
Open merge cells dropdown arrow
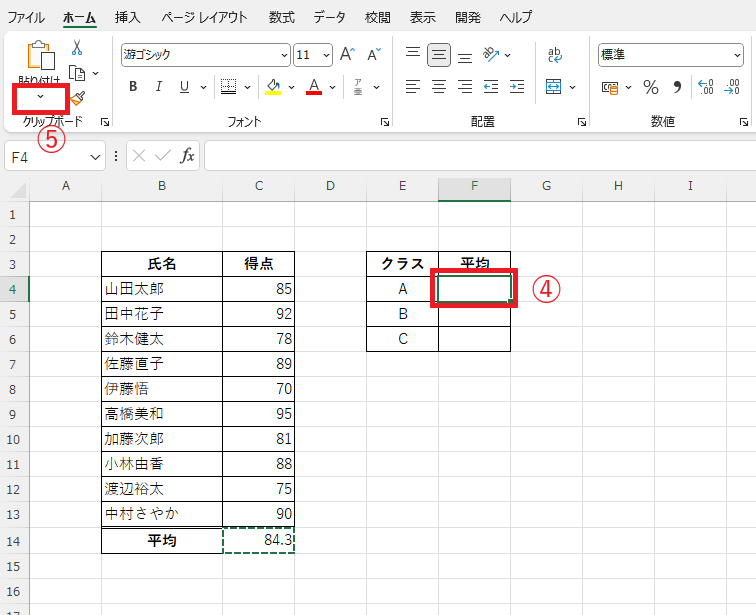point(572,87)
